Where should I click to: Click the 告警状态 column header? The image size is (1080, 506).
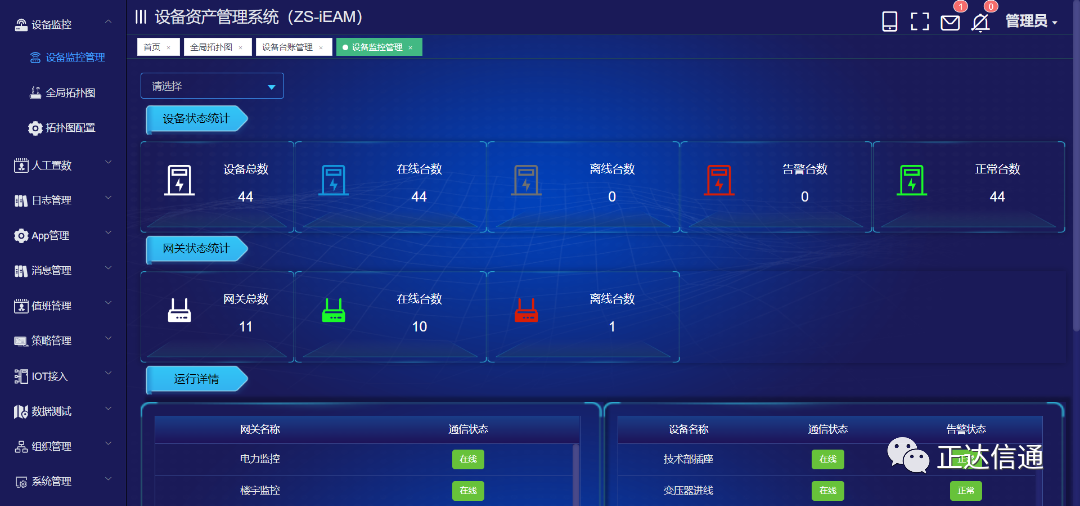[x=966, y=430]
